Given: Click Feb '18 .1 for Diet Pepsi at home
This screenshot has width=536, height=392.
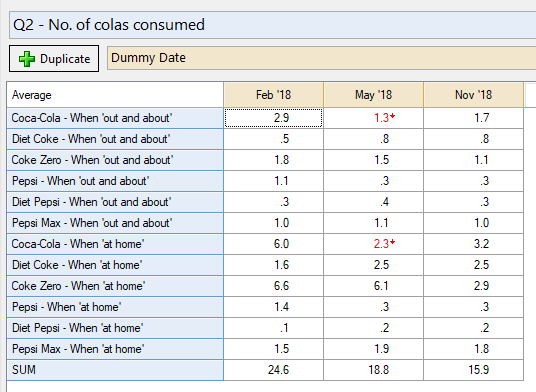Looking at the screenshot, I should pos(273,328).
